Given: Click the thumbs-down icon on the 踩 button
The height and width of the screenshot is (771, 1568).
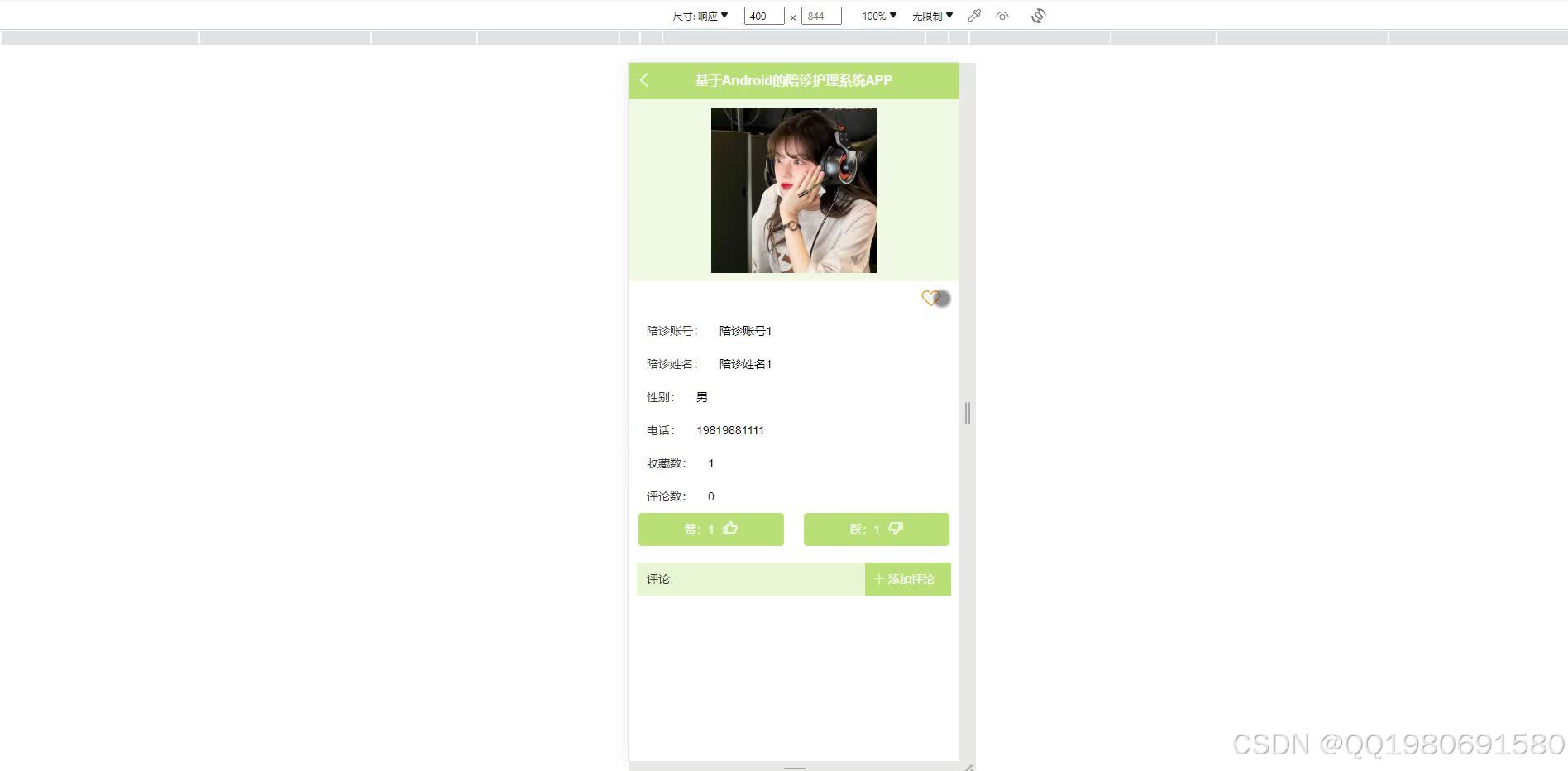Looking at the screenshot, I should point(896,529).
